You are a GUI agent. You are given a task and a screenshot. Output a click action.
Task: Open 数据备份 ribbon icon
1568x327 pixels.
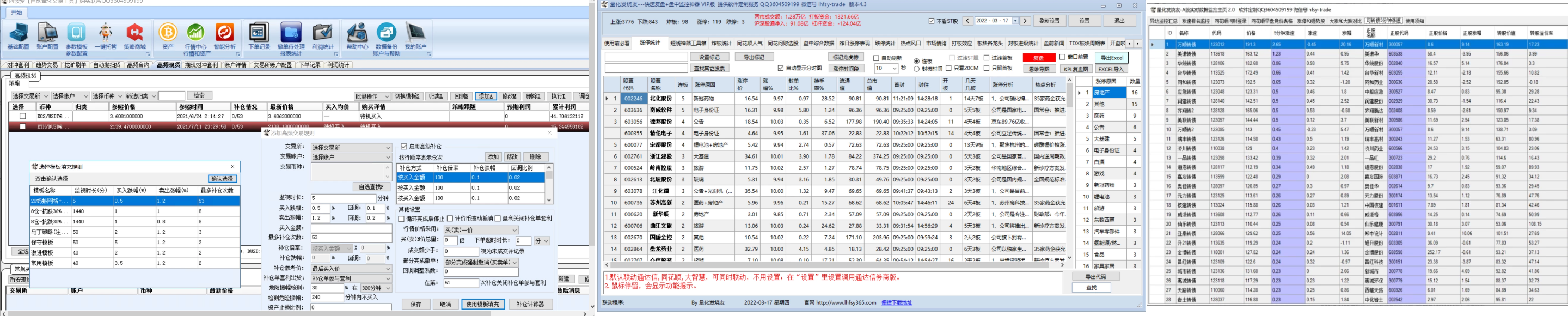tap(387, 37)
